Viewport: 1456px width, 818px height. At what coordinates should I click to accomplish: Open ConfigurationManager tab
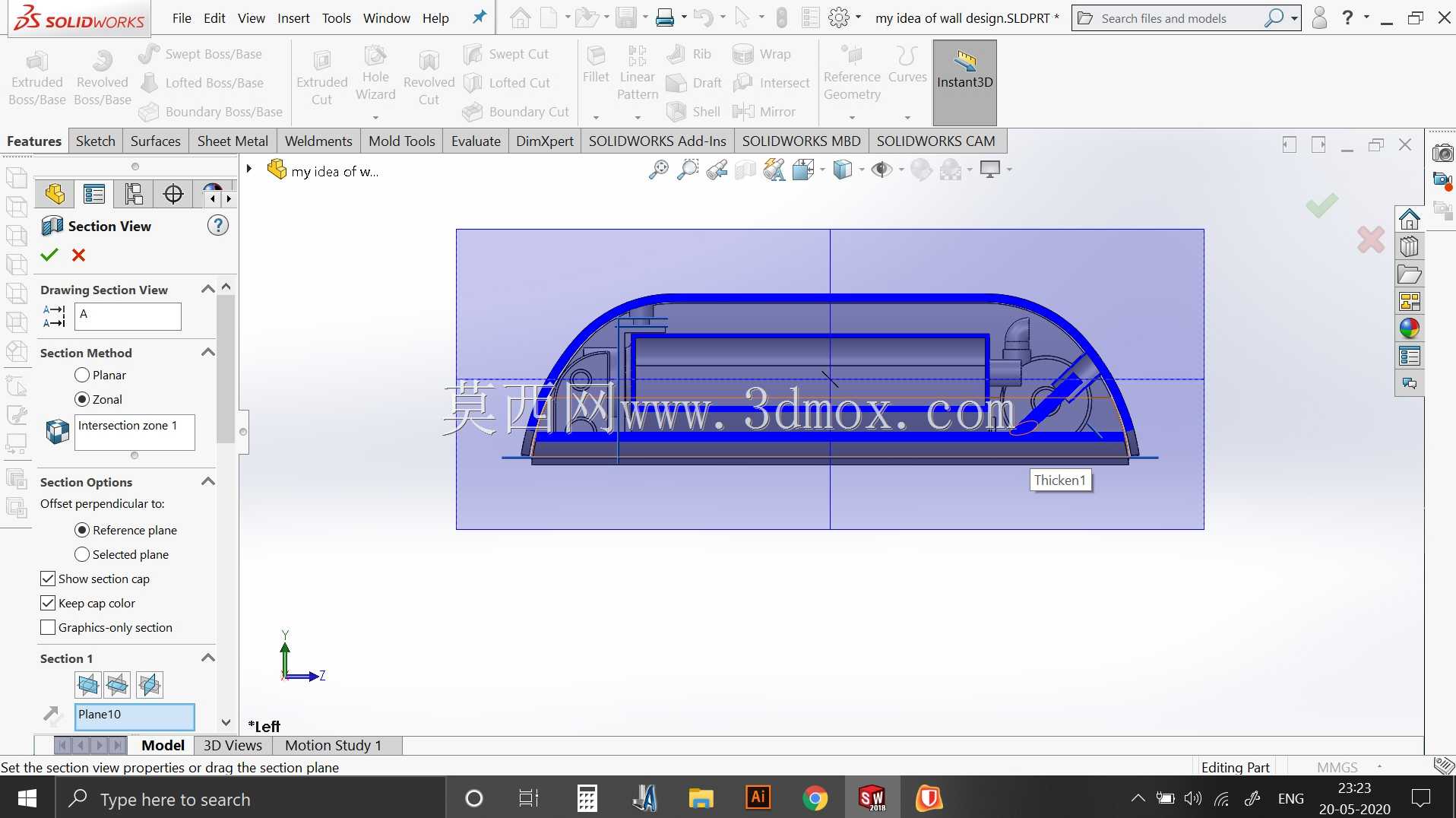click(134, 195)
